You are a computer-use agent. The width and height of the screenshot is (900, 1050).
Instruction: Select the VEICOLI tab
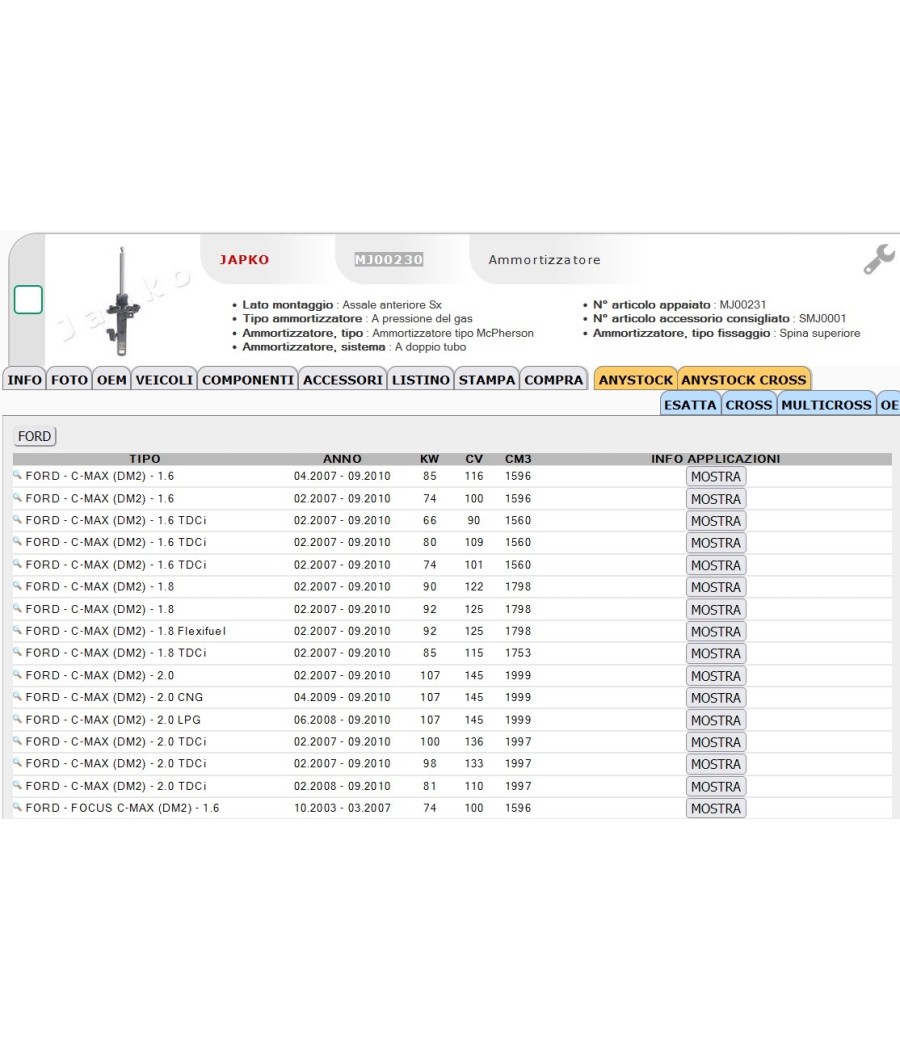pyautogui.click(x=164, y=380)
